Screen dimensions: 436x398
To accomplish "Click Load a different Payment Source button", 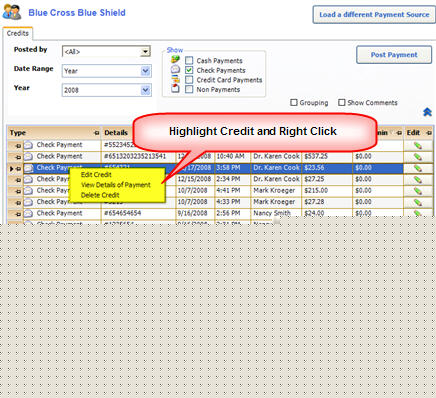I will 374,15.
